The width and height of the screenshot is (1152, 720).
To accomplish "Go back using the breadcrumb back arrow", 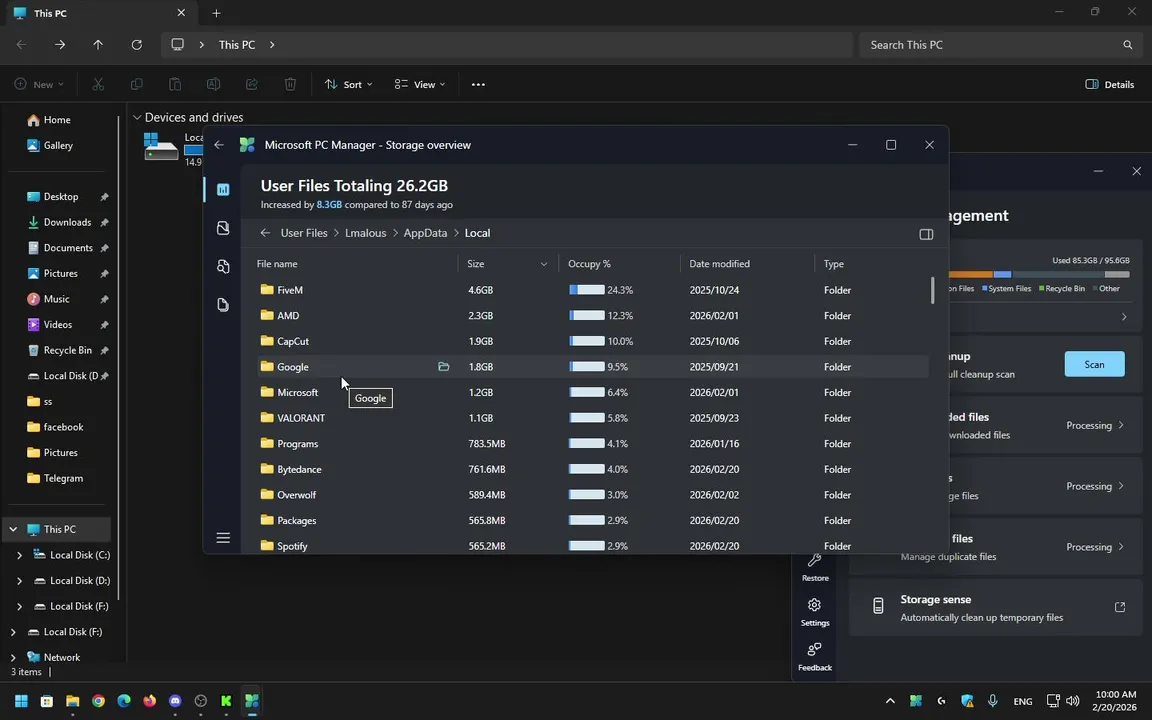I will point(265,233).
